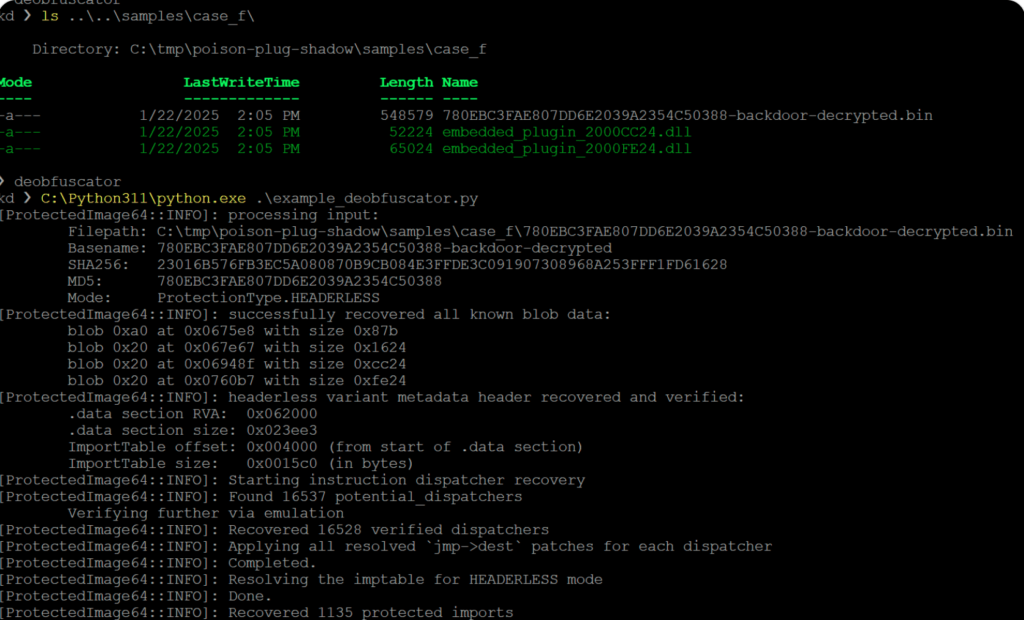Click the Recovered 16528 verified dispatchers line

(274, 529)
